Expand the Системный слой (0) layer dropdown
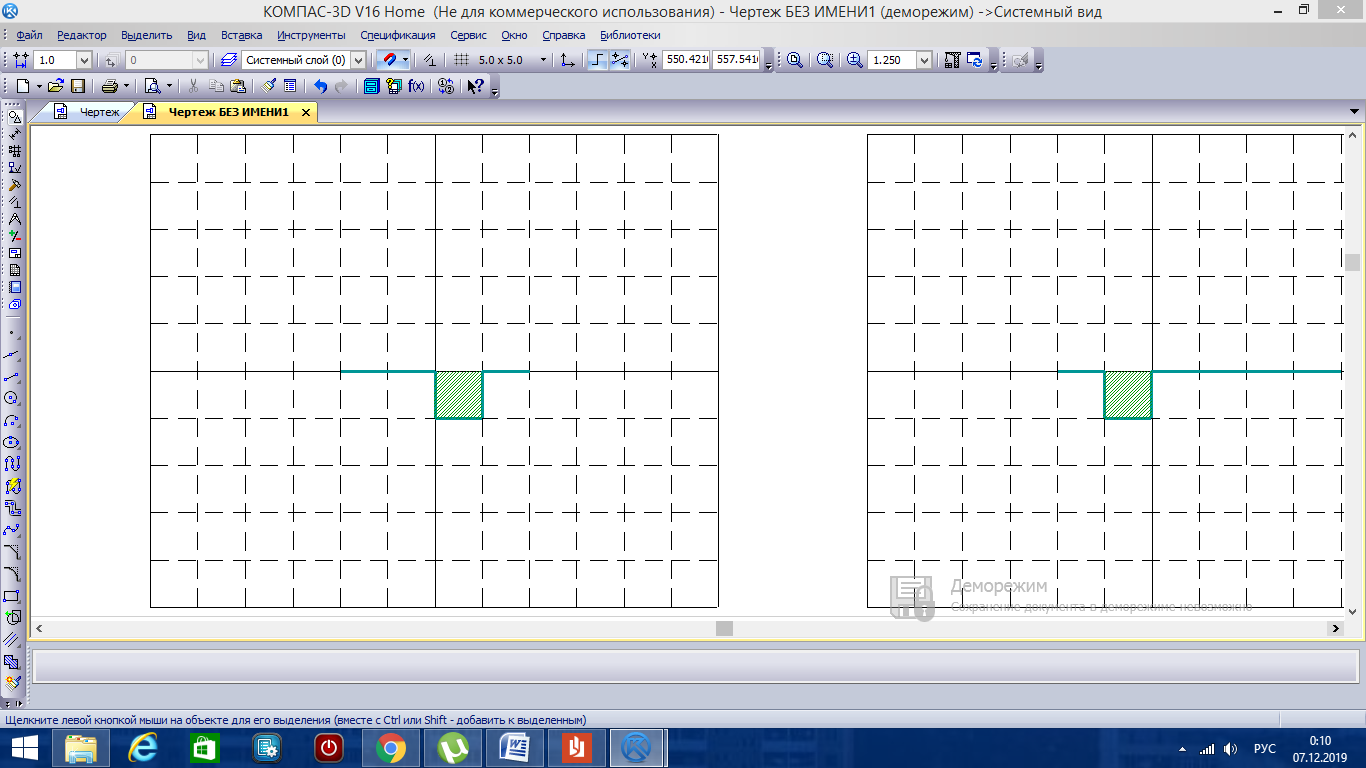The height and width of the screenshot is (768, 1366). point(358,60)
